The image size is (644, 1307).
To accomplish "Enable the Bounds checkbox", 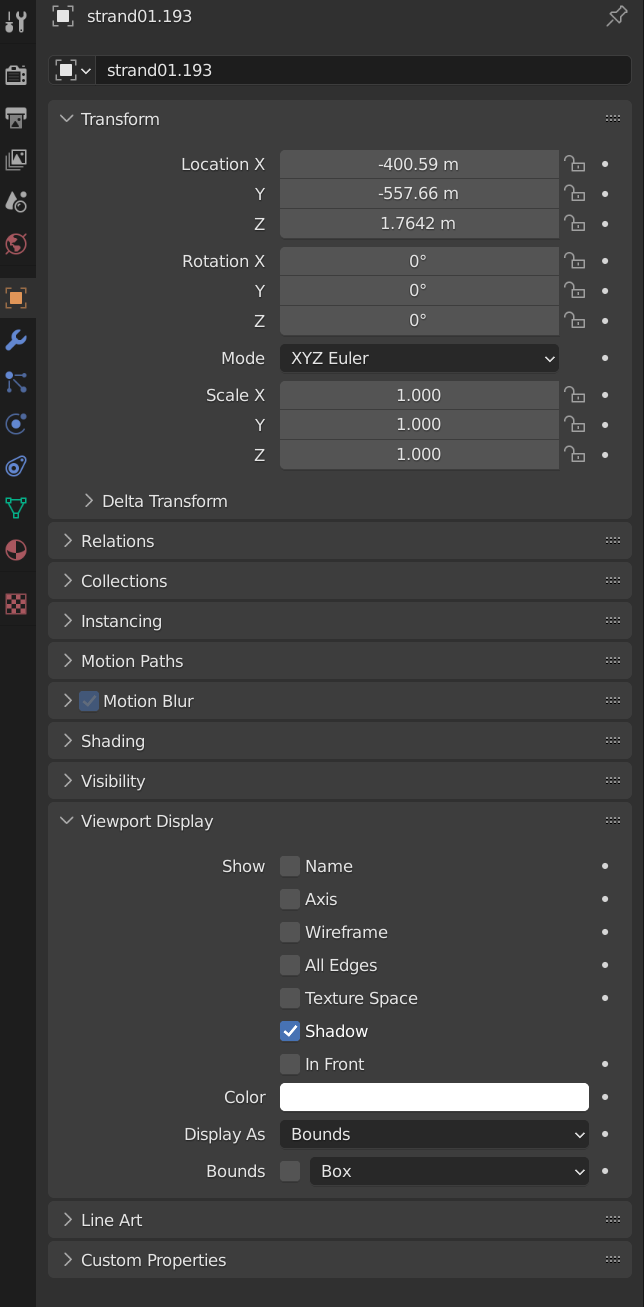I will (x=290, y=1171).
